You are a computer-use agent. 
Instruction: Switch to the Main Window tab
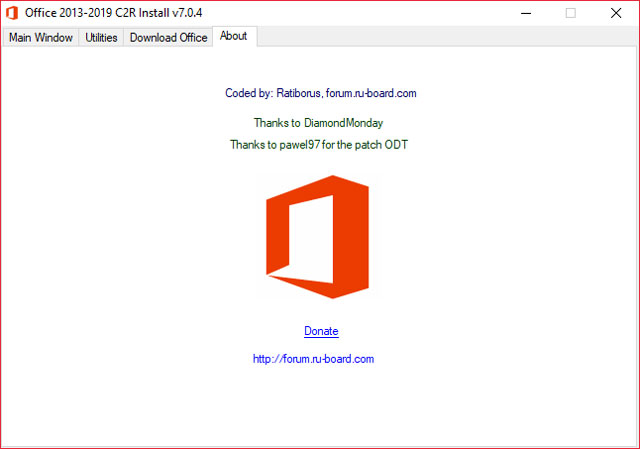41,38
